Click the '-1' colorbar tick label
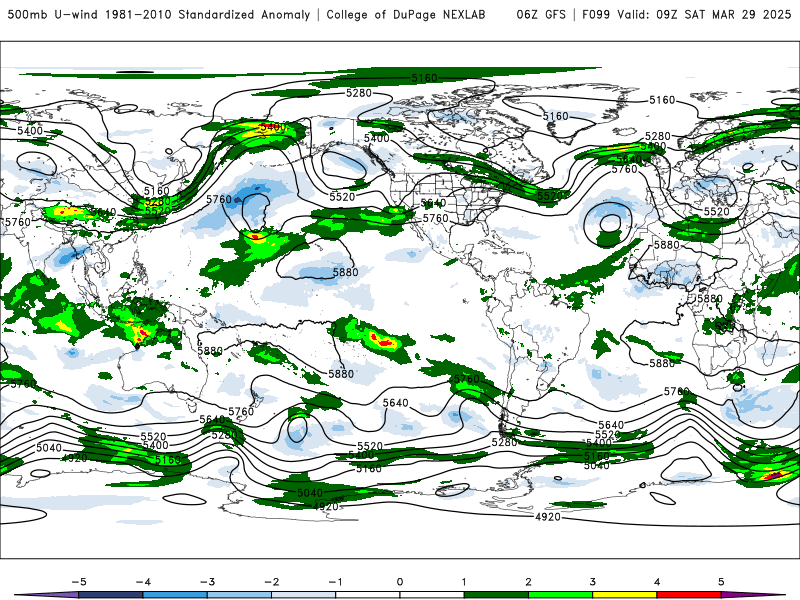 click(x=335, y=582)
